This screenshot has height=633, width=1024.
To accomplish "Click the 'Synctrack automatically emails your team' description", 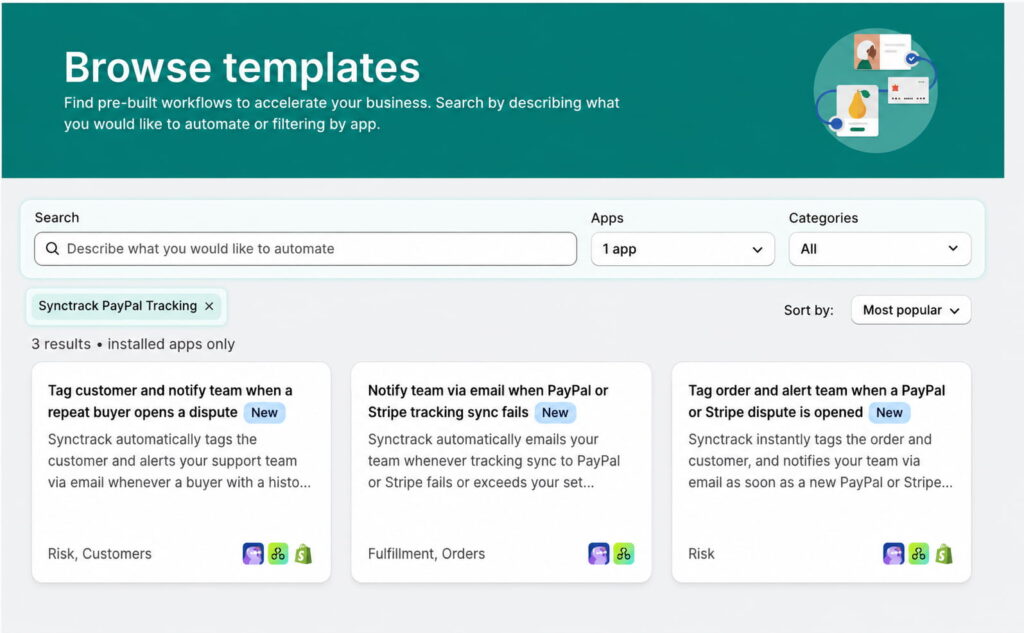I will click(494, 461).
